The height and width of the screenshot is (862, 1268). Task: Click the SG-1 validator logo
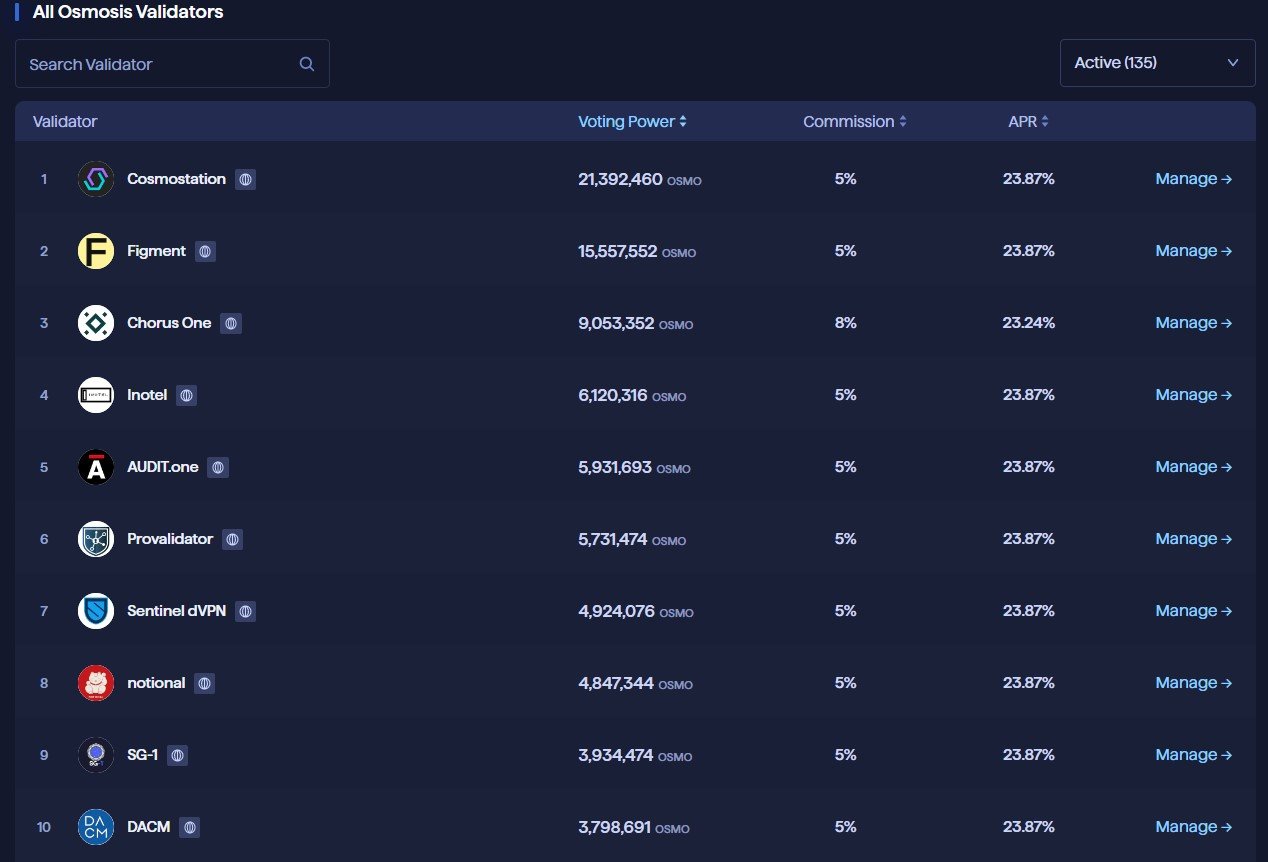click(96, 755)
